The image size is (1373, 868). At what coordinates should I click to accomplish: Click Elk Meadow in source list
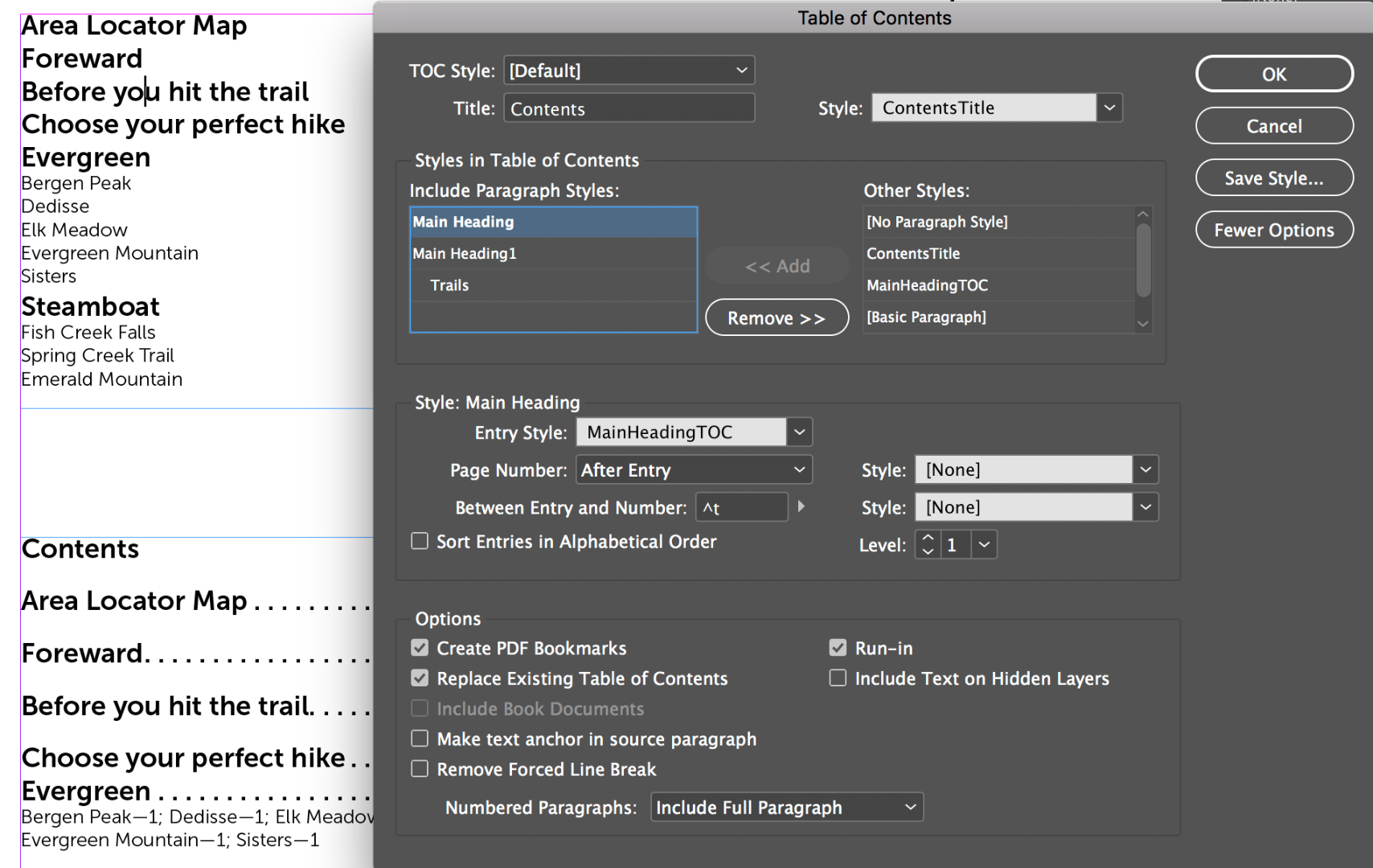click(x=75, y=230)
